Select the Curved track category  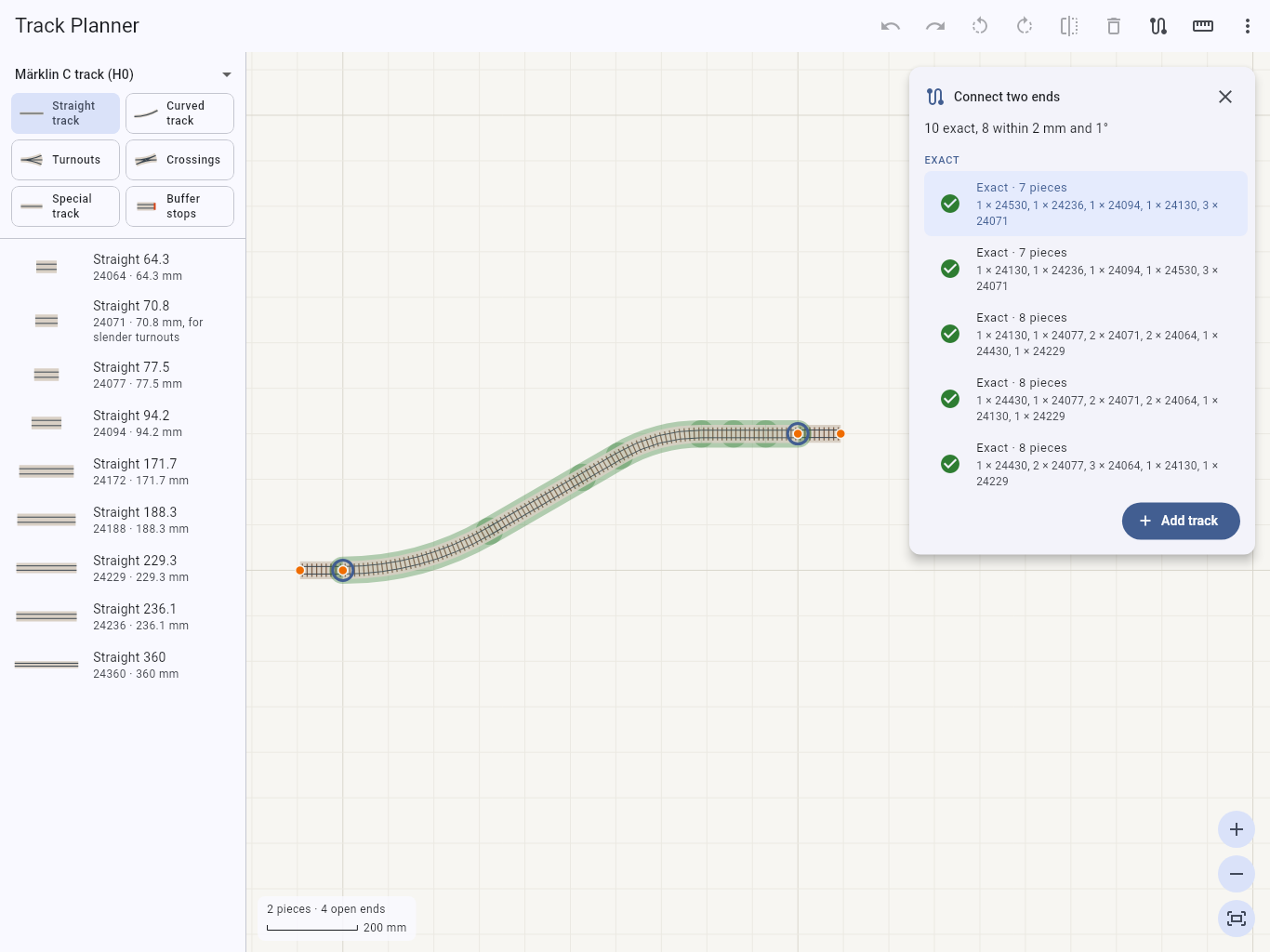(179, 113)
